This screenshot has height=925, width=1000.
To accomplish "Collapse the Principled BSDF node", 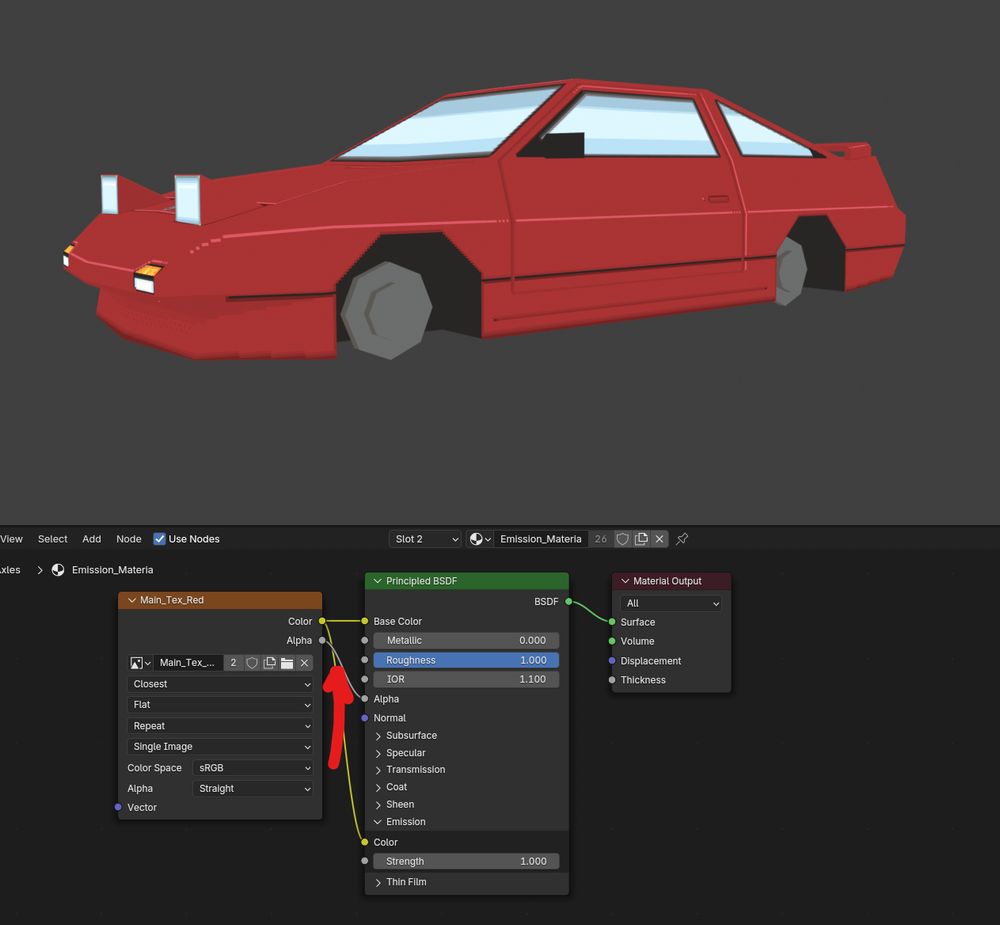I will (378, 581).
